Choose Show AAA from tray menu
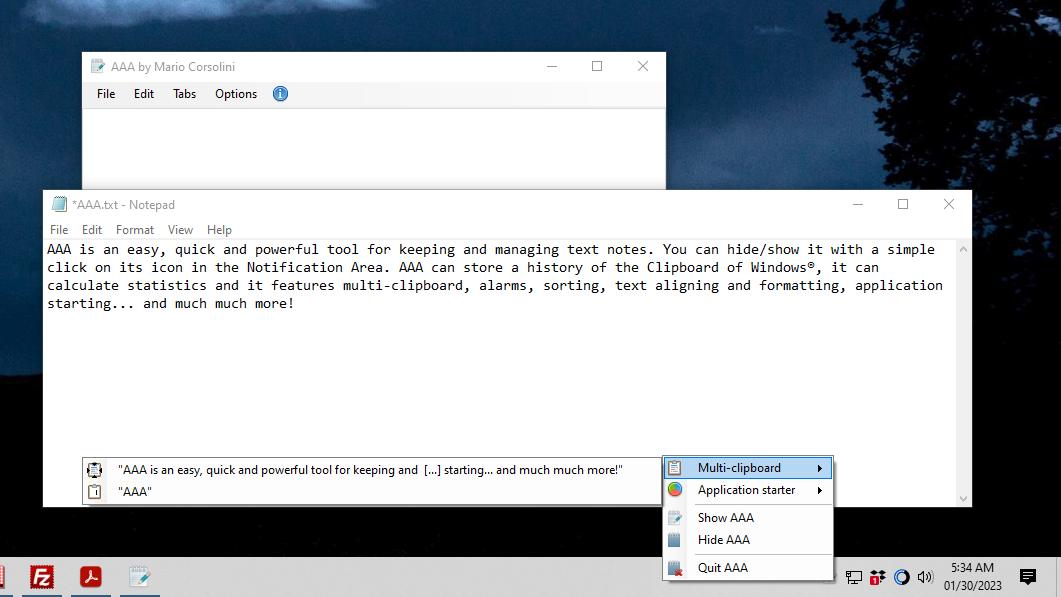Screen dimensions: 1061x597 [x=748, y=518]
